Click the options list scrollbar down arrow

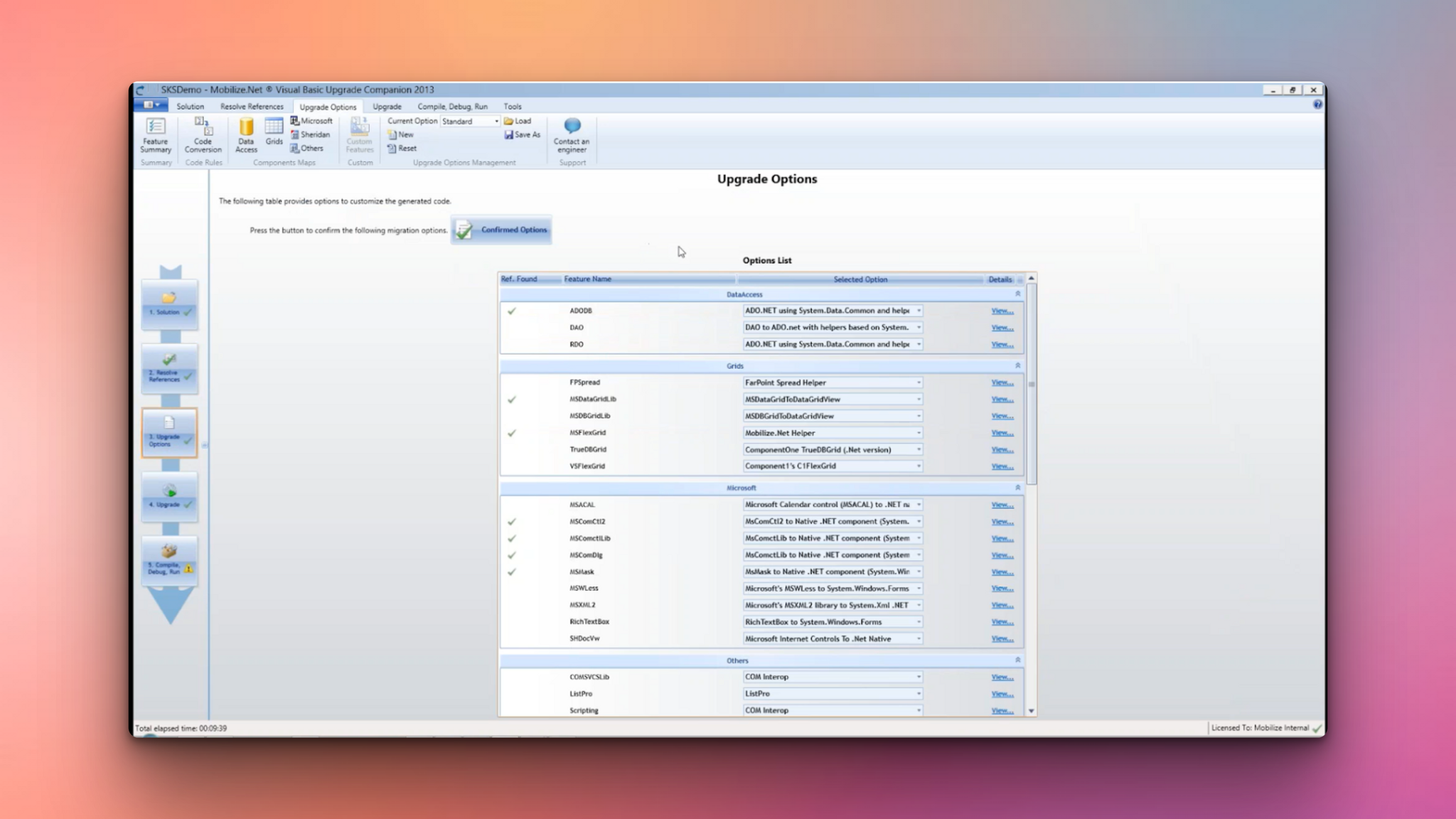pos(1030,710)
